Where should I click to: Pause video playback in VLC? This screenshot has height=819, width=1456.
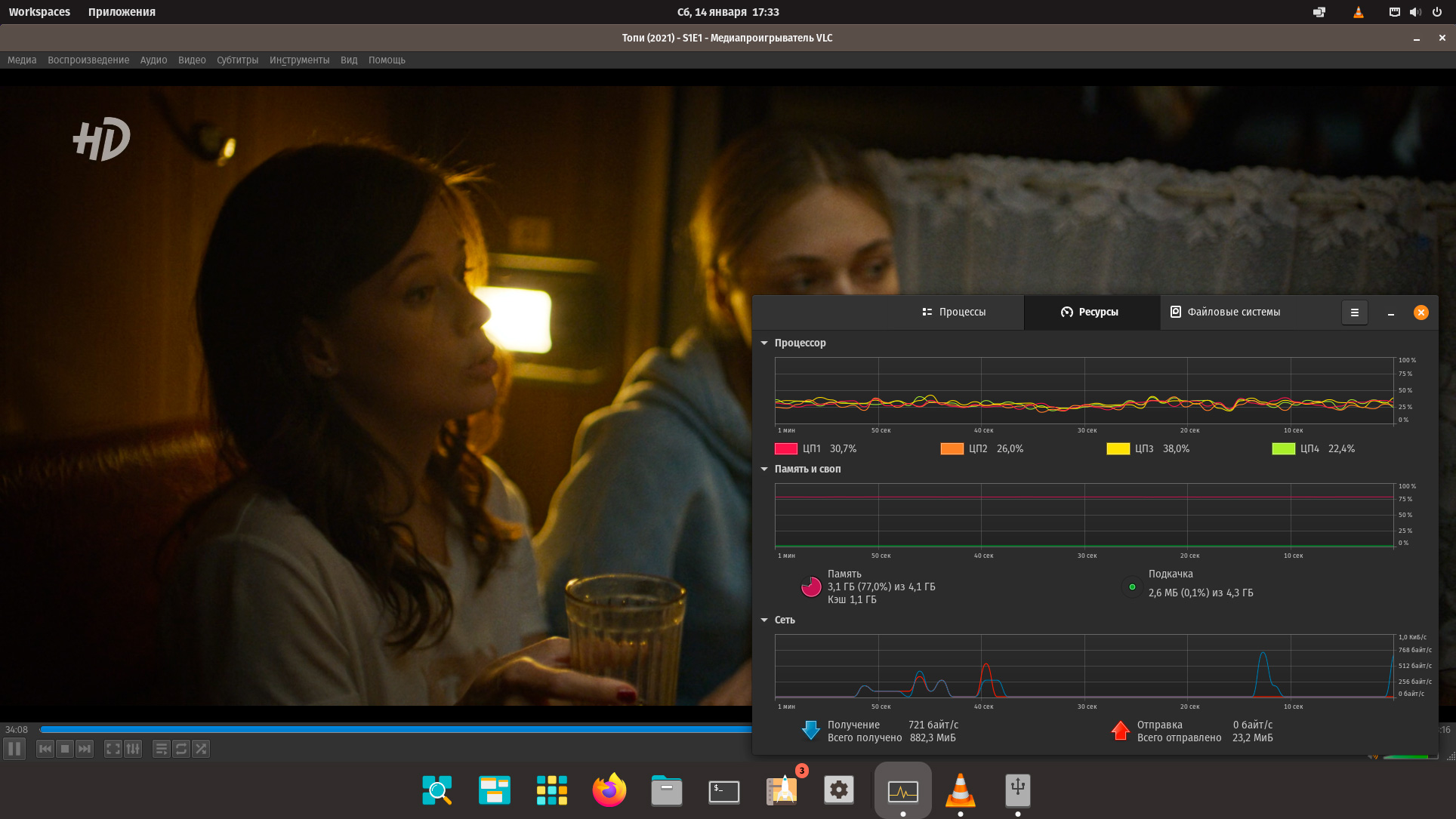[x=14, y=749]
